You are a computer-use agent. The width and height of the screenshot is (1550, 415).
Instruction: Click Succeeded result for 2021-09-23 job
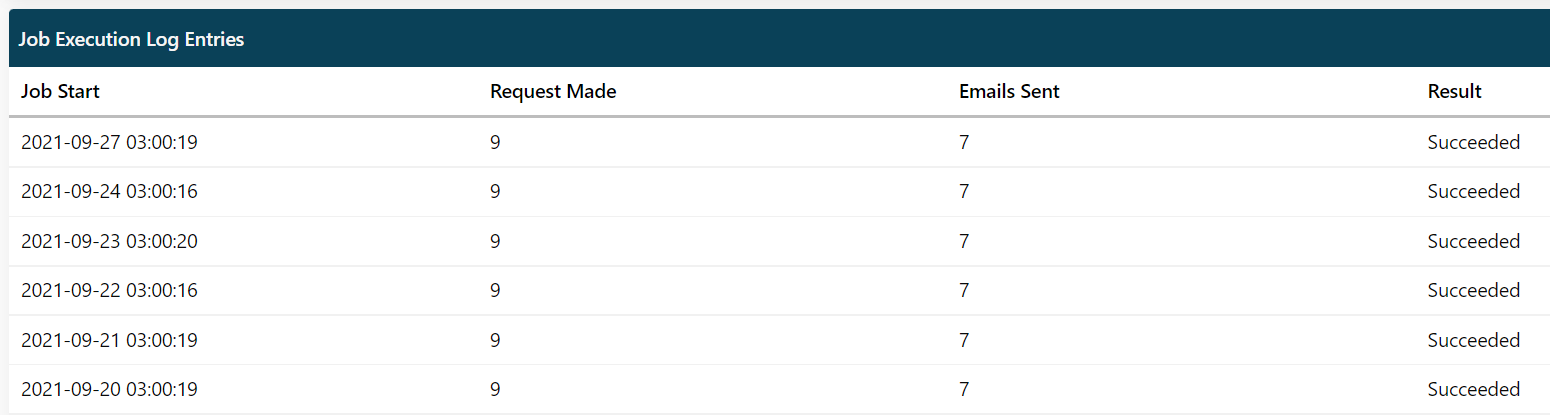[1474, 241]
